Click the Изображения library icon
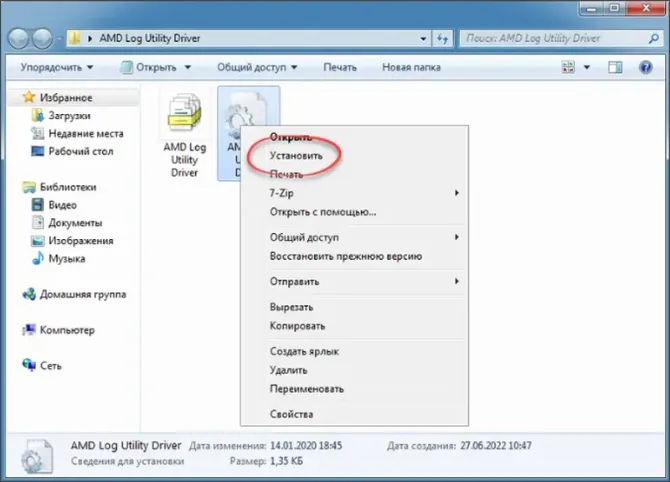 pos(38,241)
